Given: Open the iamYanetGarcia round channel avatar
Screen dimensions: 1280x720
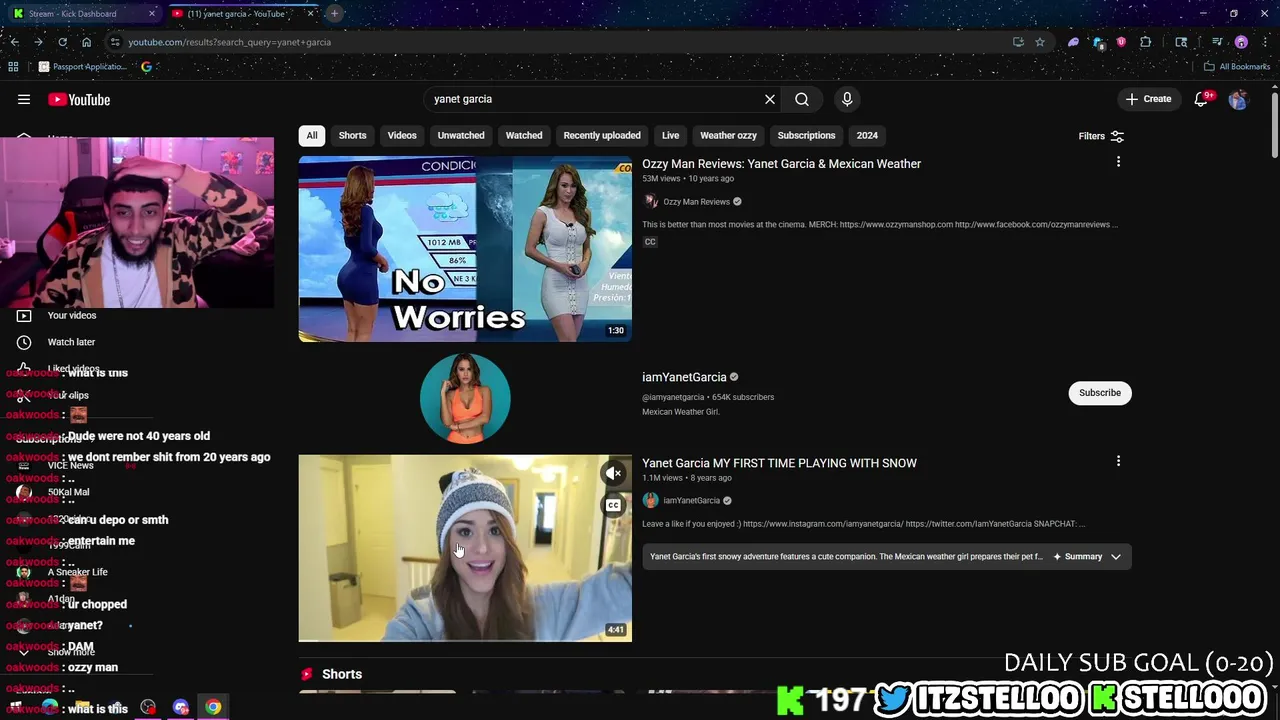Looking at the screenshot, I should tap(465, 397).
